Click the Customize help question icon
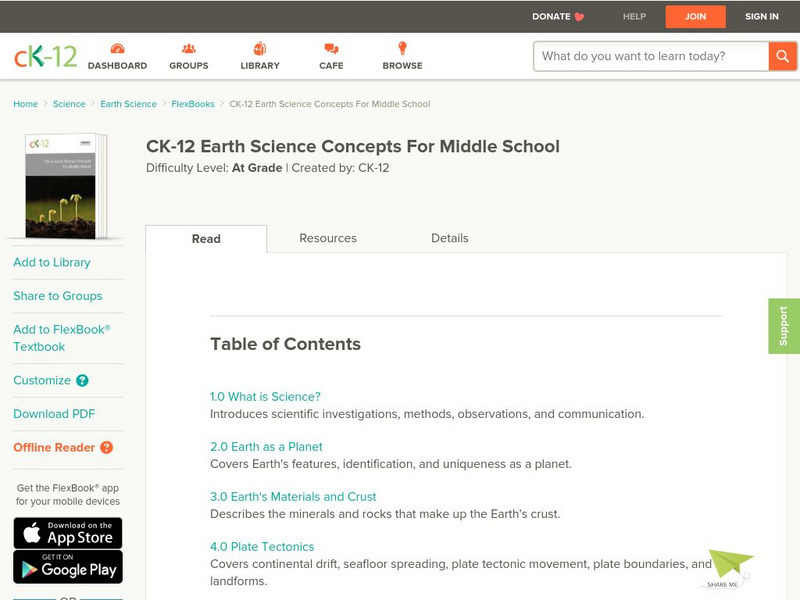This screenshot has width=800, height=600. (x=82, y=381)
